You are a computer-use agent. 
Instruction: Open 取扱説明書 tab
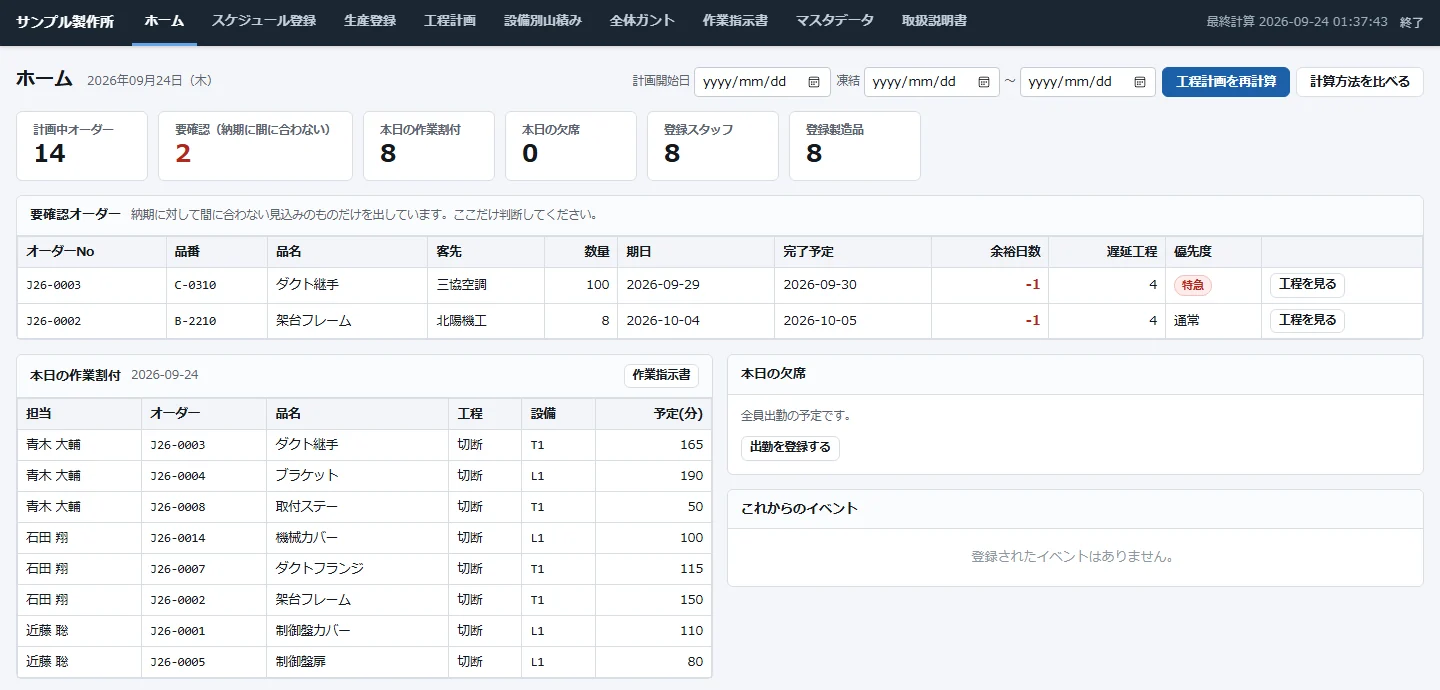tap(934, 21)
